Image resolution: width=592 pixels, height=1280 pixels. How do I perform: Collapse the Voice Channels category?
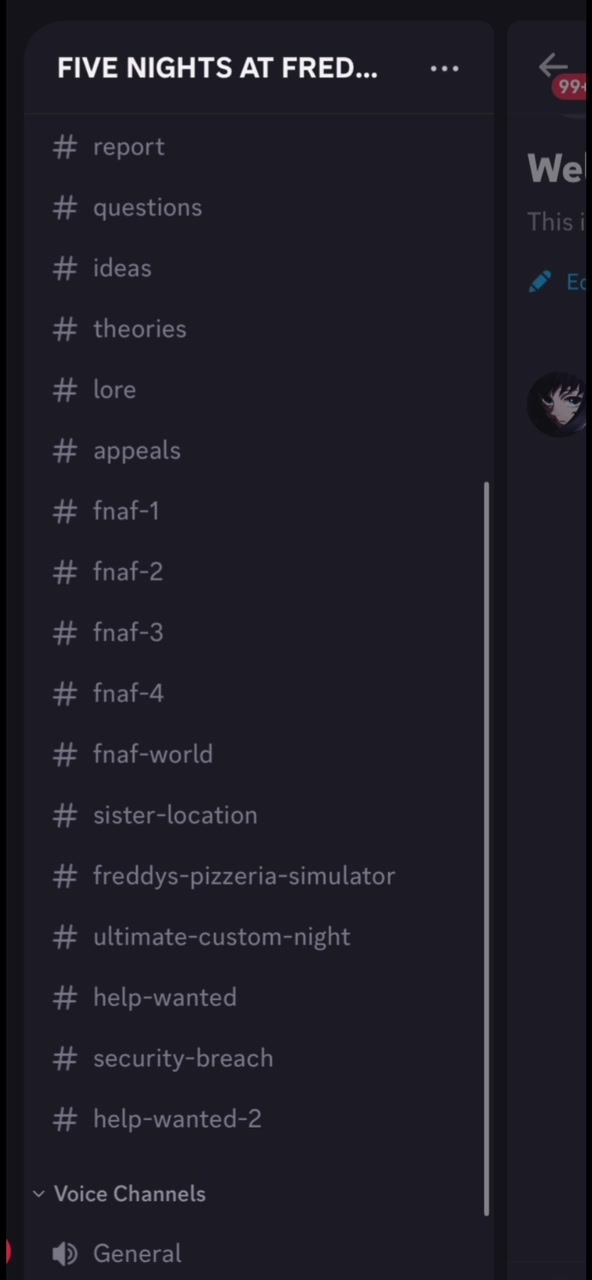[x=120, y=1194]
